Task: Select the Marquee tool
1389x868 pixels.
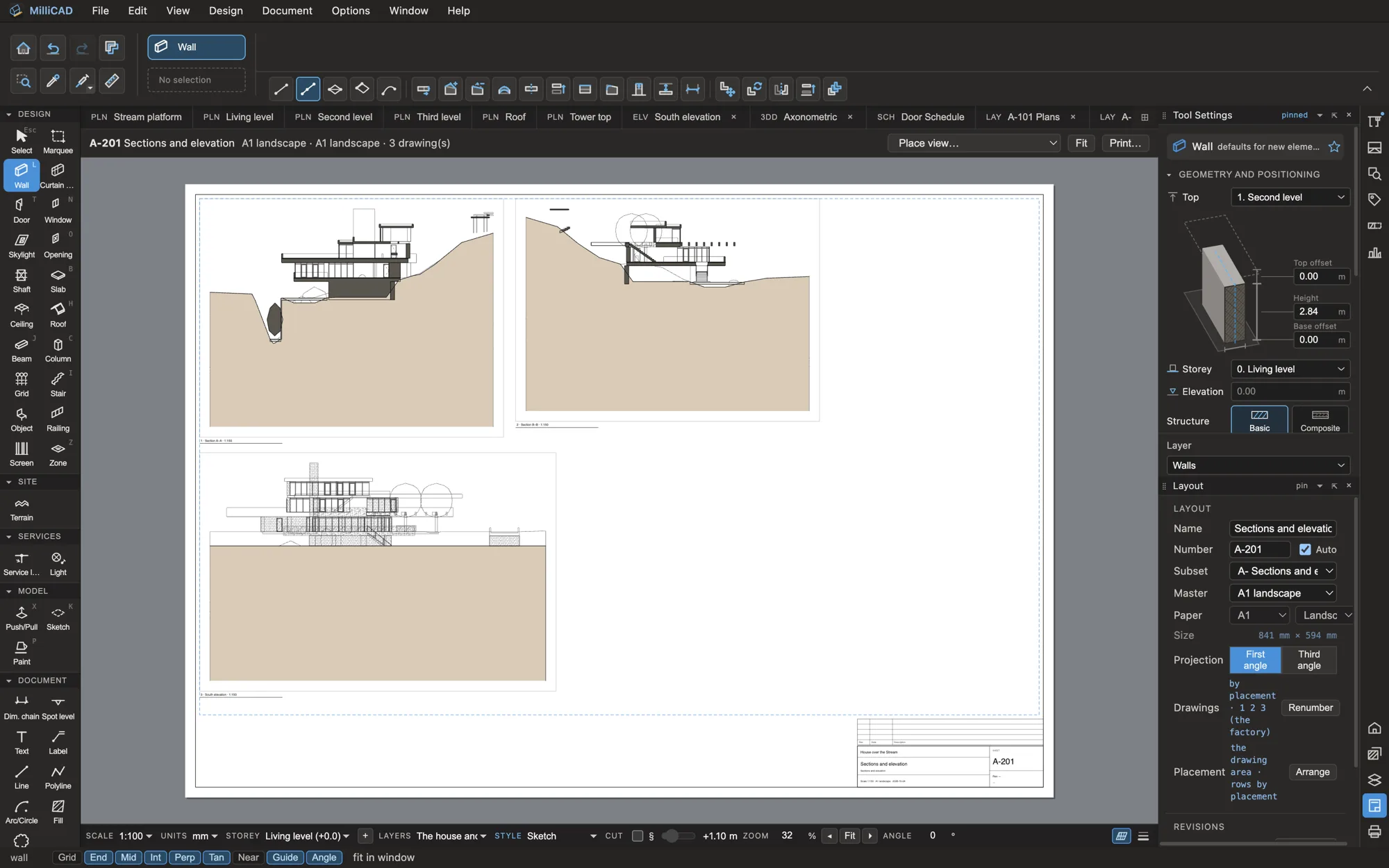Action: (x=58, y=141)
